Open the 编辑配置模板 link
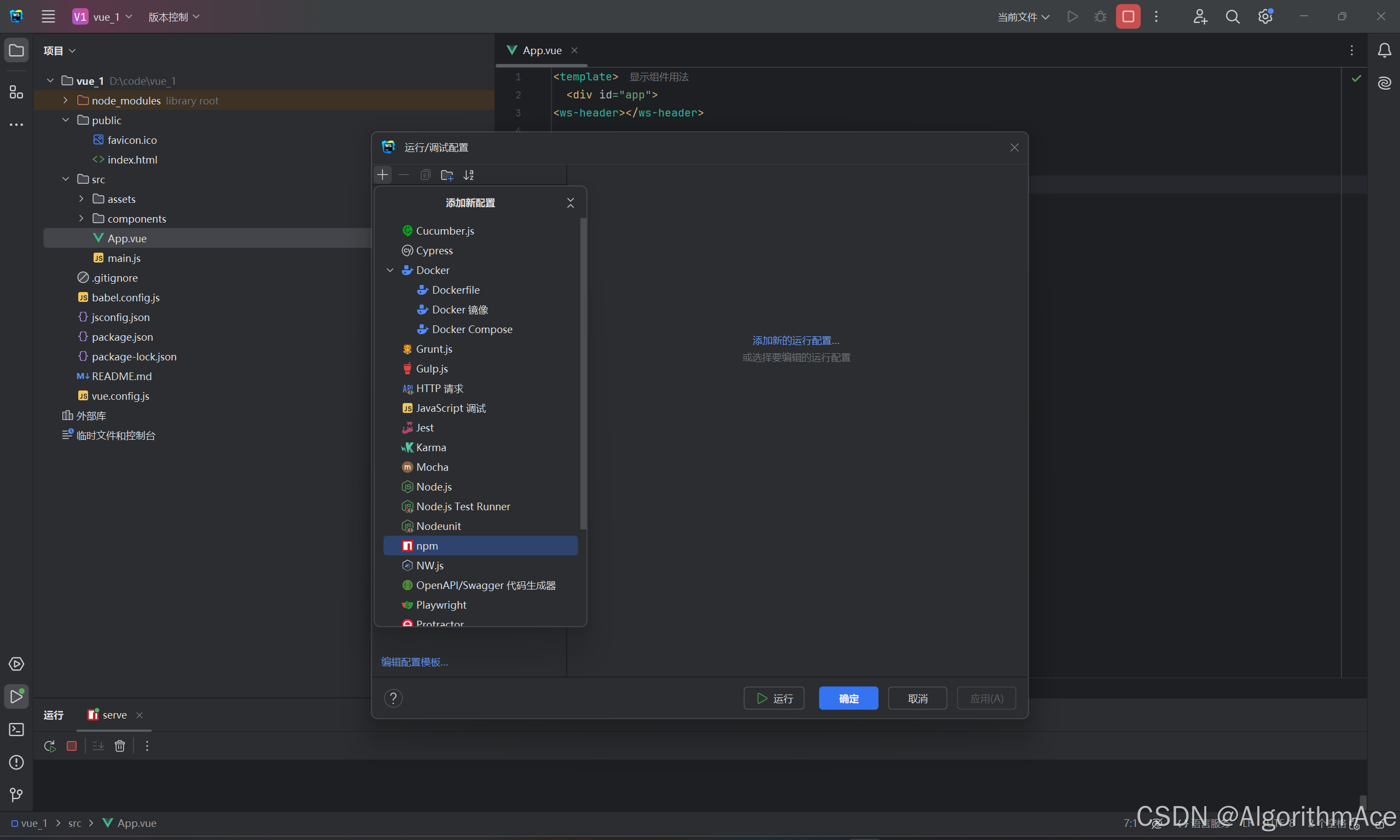Viewport: 1400px width, 840px height. [x=414, y=662]
